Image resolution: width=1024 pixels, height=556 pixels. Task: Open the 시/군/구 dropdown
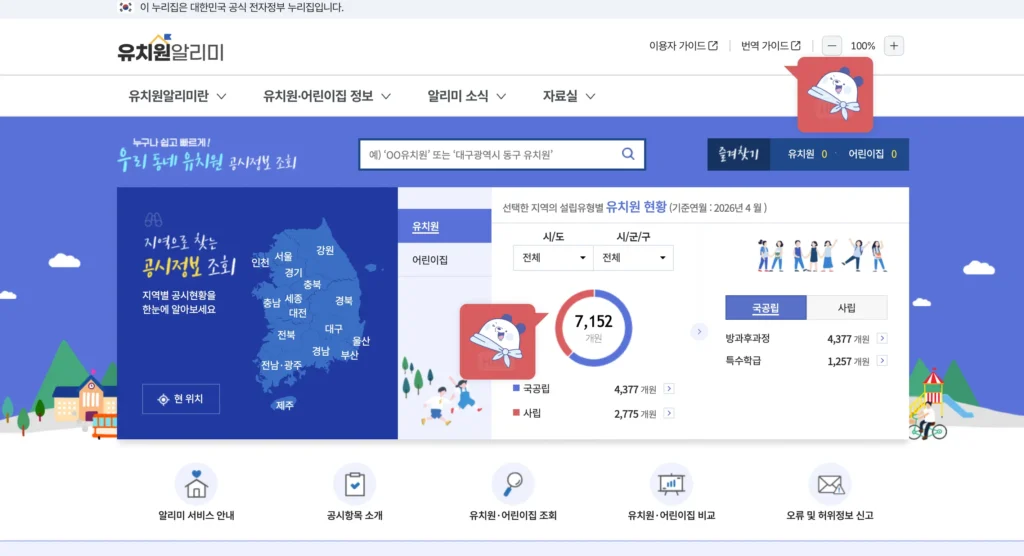[x=633, y=257]
